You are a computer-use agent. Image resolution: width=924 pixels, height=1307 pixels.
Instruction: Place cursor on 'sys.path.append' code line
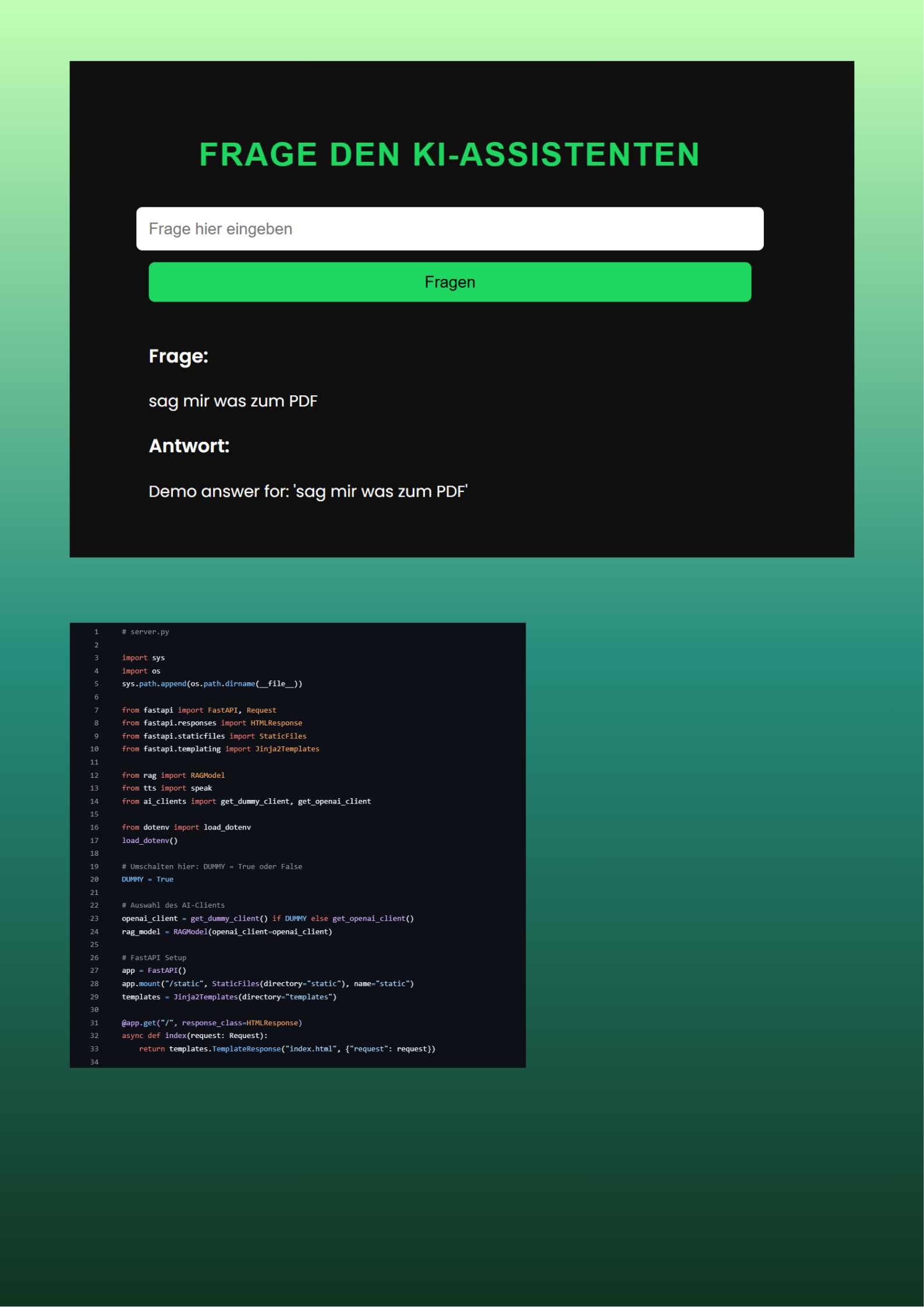pos(212,683)
